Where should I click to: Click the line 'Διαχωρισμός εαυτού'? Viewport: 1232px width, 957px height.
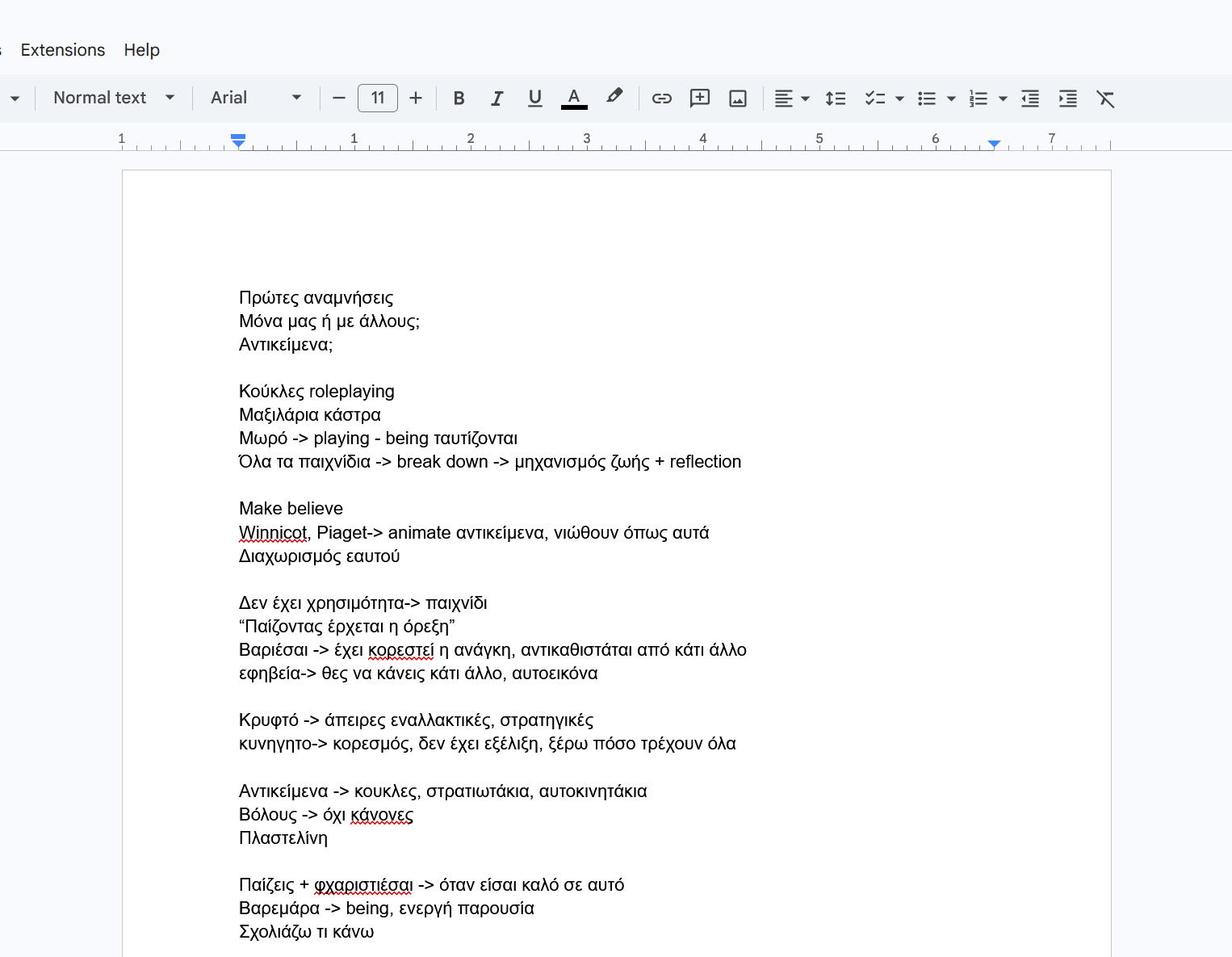[320, 556]
